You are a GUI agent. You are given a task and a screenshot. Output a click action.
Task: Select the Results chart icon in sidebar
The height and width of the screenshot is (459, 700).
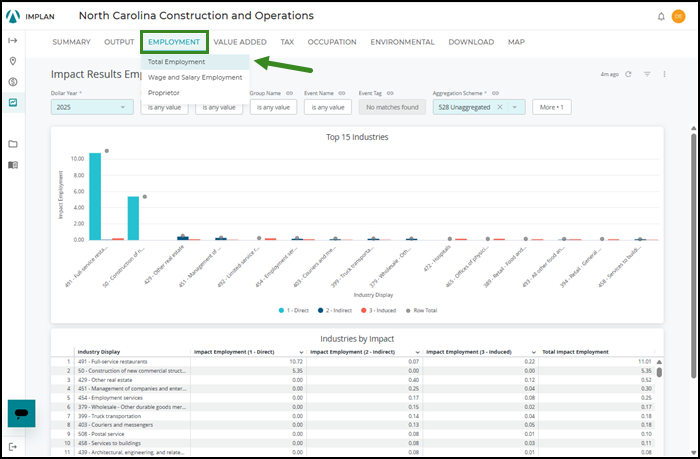pos(13,102)
